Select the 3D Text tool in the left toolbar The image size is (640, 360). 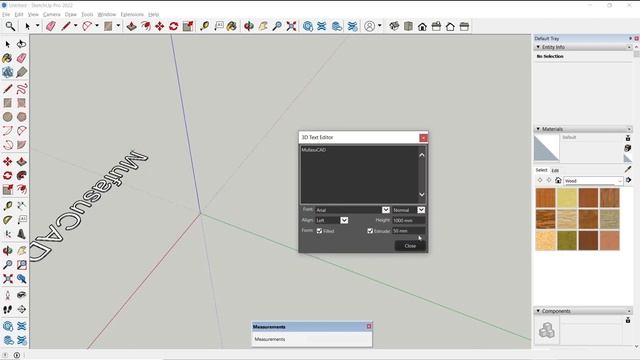click(22, 234)
